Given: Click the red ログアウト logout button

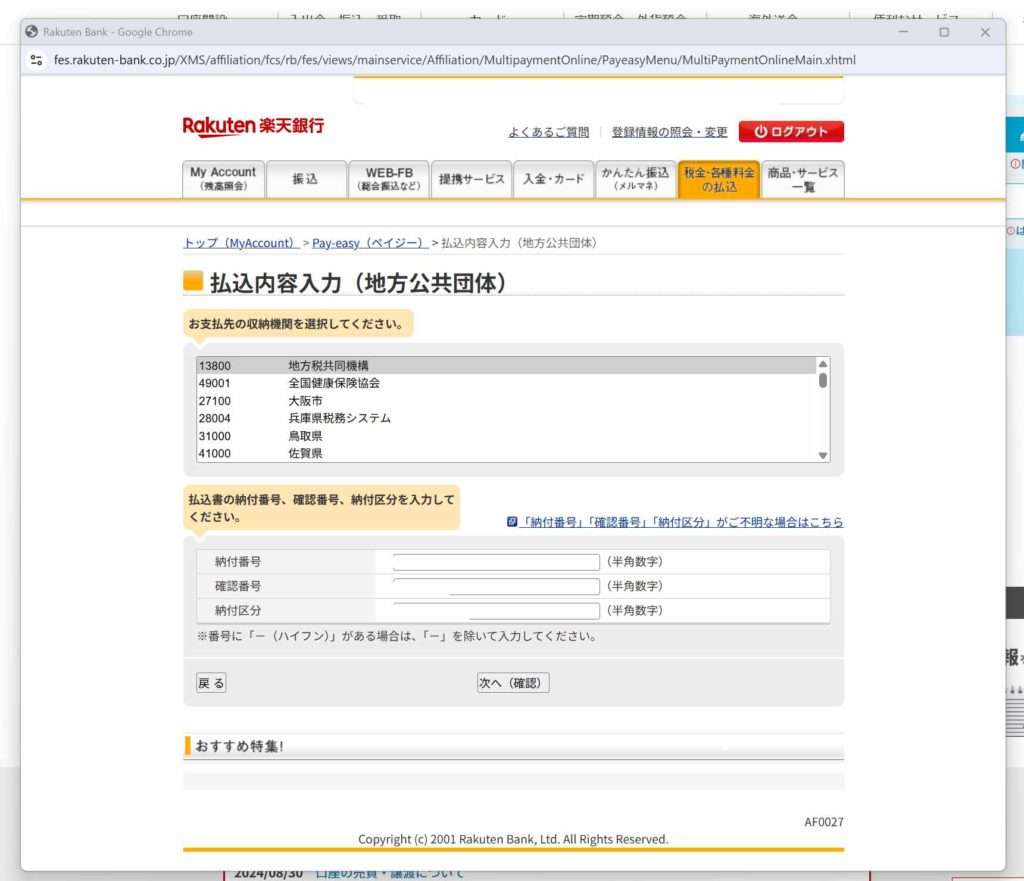Looking at the screenshot, I should click(791, 132).
